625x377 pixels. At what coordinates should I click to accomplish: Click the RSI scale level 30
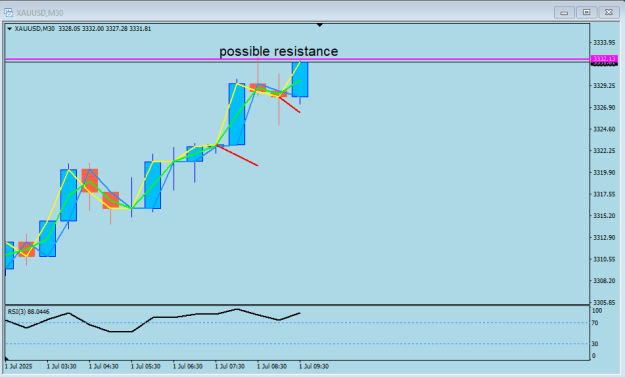tap(595, 344)
